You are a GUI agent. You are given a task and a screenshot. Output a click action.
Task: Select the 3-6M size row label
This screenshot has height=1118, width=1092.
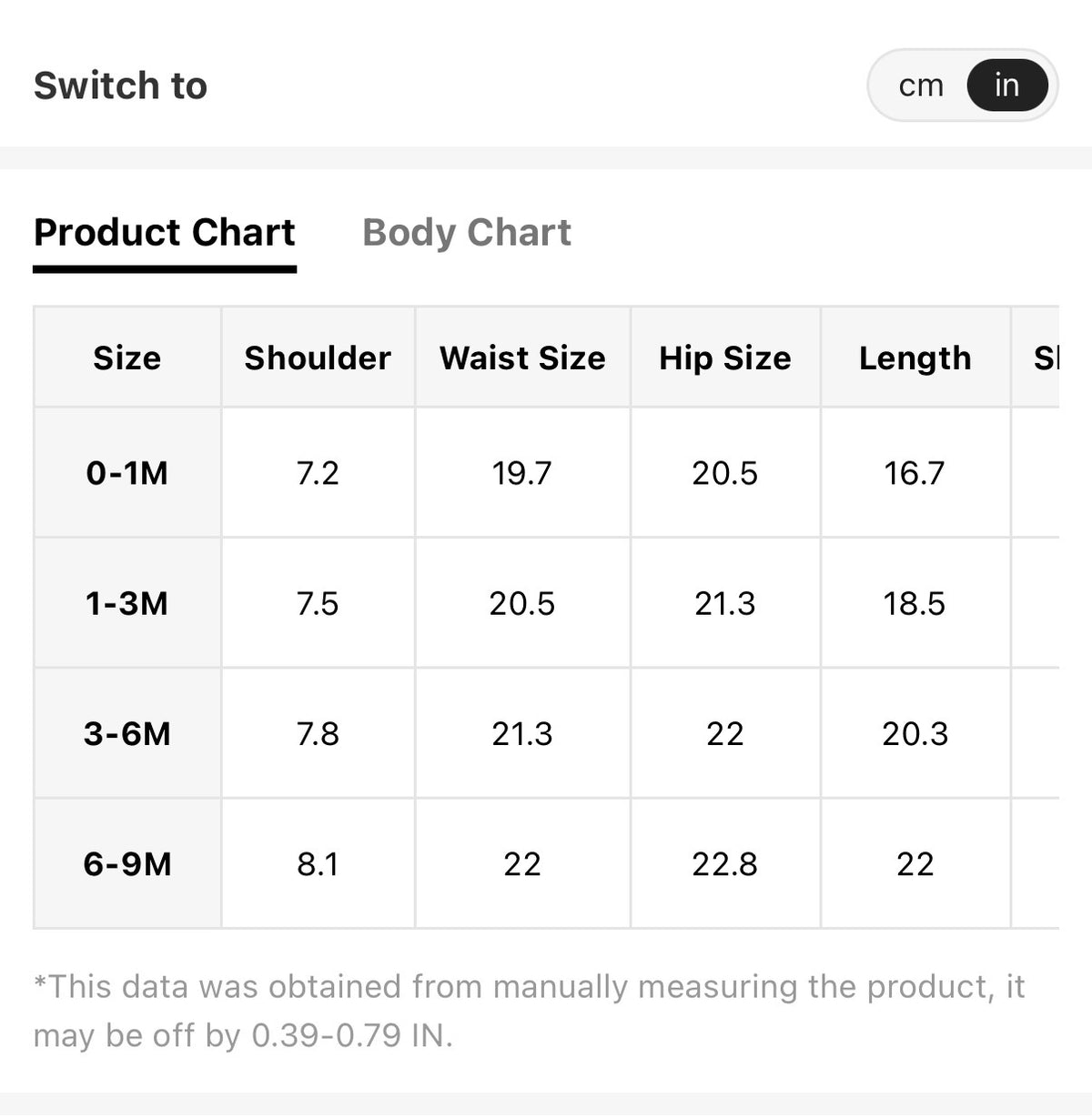click(127, 733)
